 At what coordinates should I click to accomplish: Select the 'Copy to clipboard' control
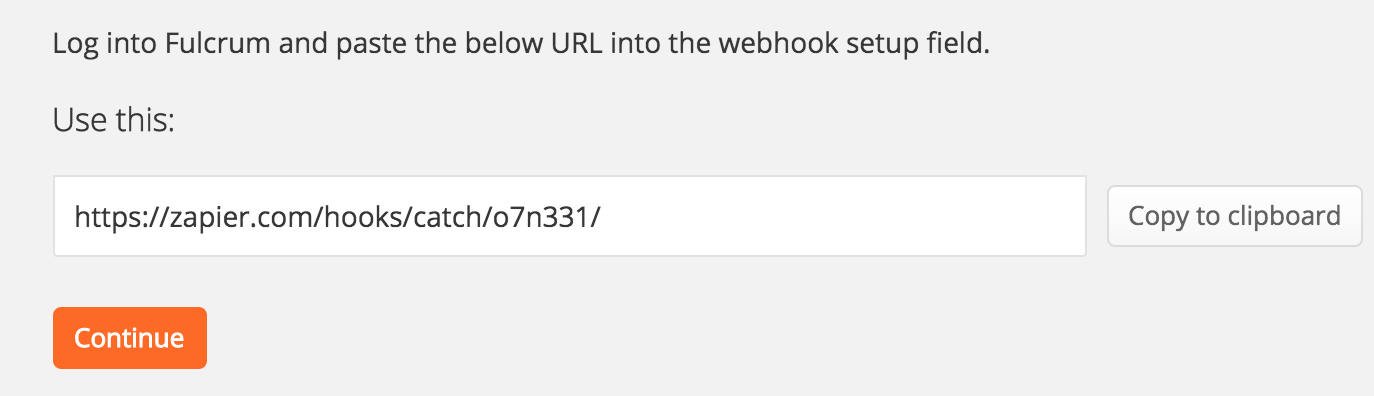coord(1235,216)
